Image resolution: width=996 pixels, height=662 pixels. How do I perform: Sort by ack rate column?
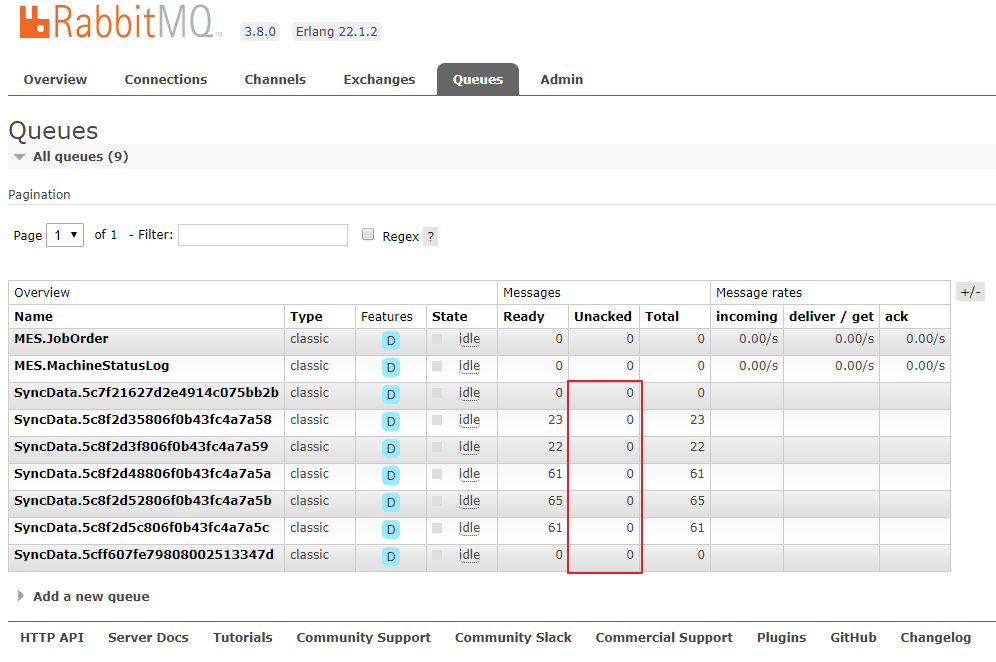tap(896, 316)
